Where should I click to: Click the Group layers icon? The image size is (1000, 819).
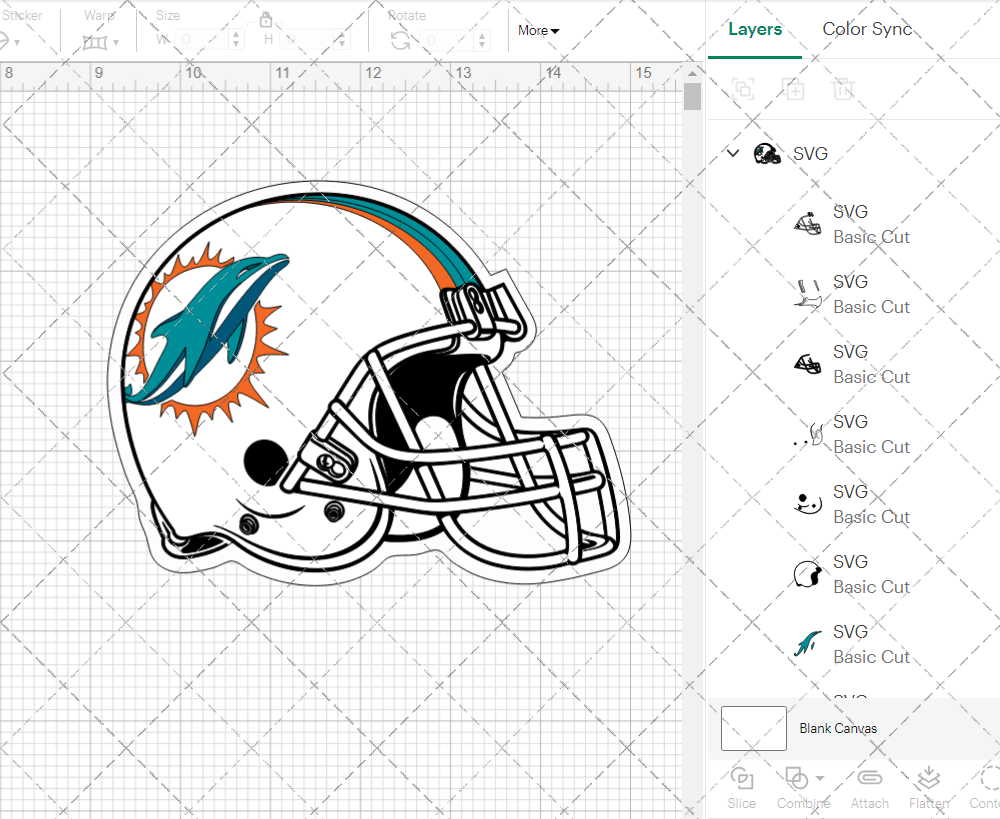point(743,89)
